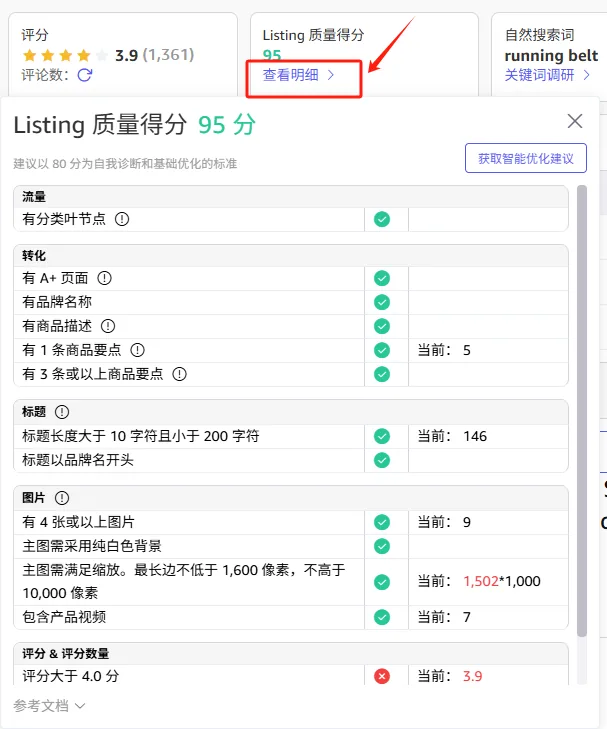
Task: Click 标题以品牌名开头 text
Action: [x=78, y=460]
